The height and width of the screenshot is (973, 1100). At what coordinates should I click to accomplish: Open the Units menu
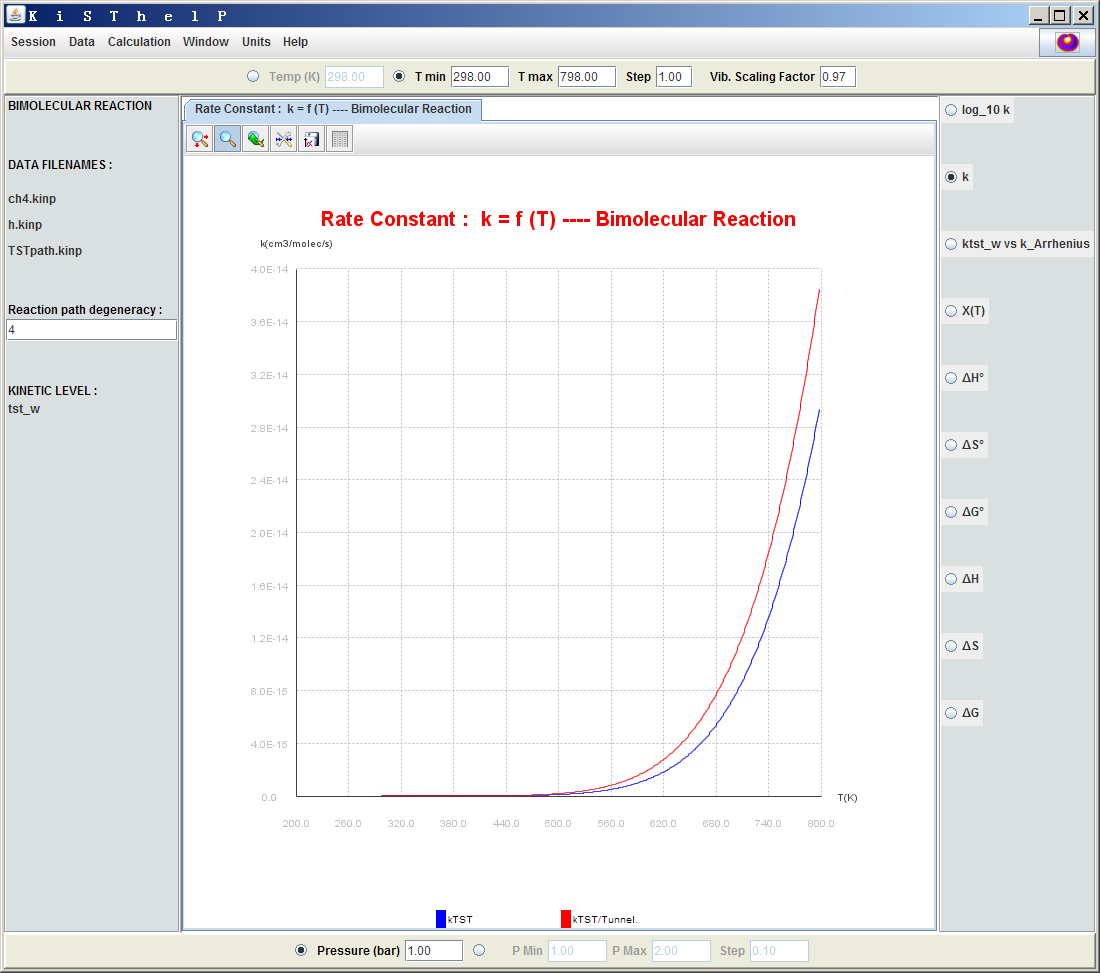[256, 42]
